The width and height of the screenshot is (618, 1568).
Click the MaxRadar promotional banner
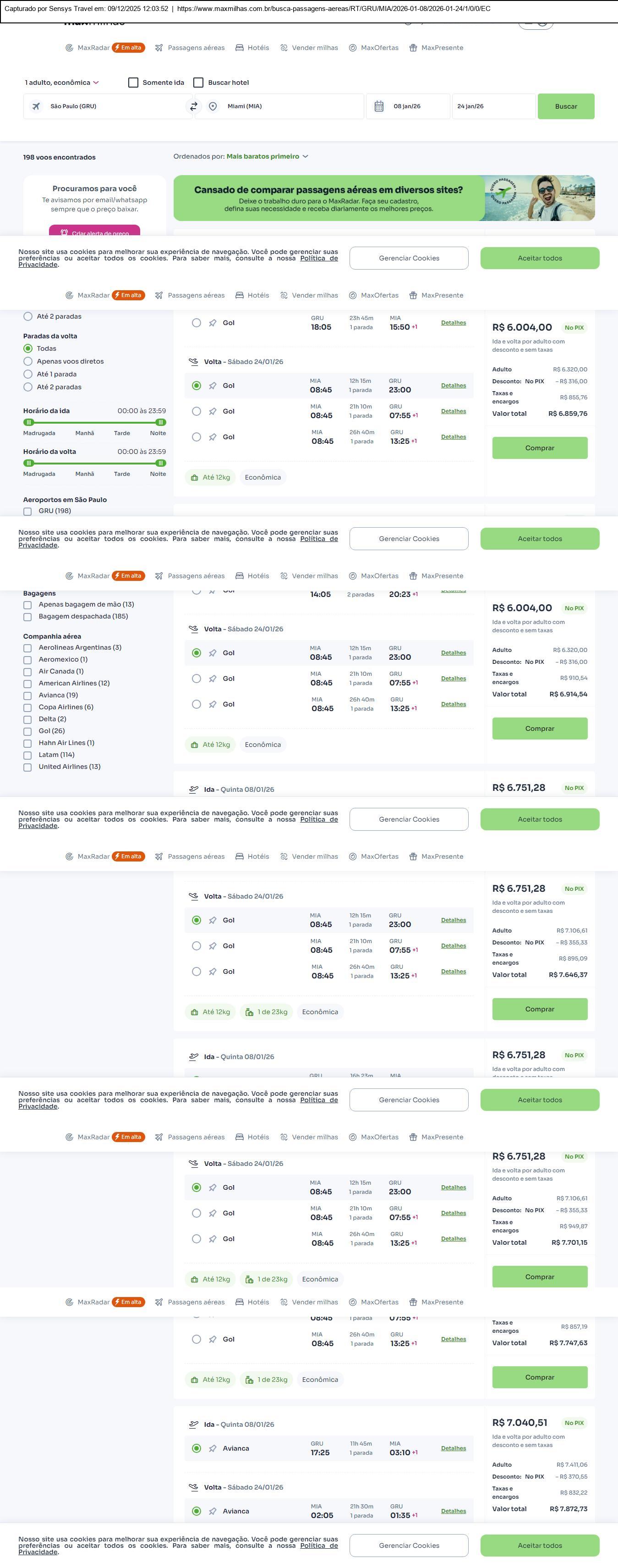pyautogui.click(x=384, y=199)
